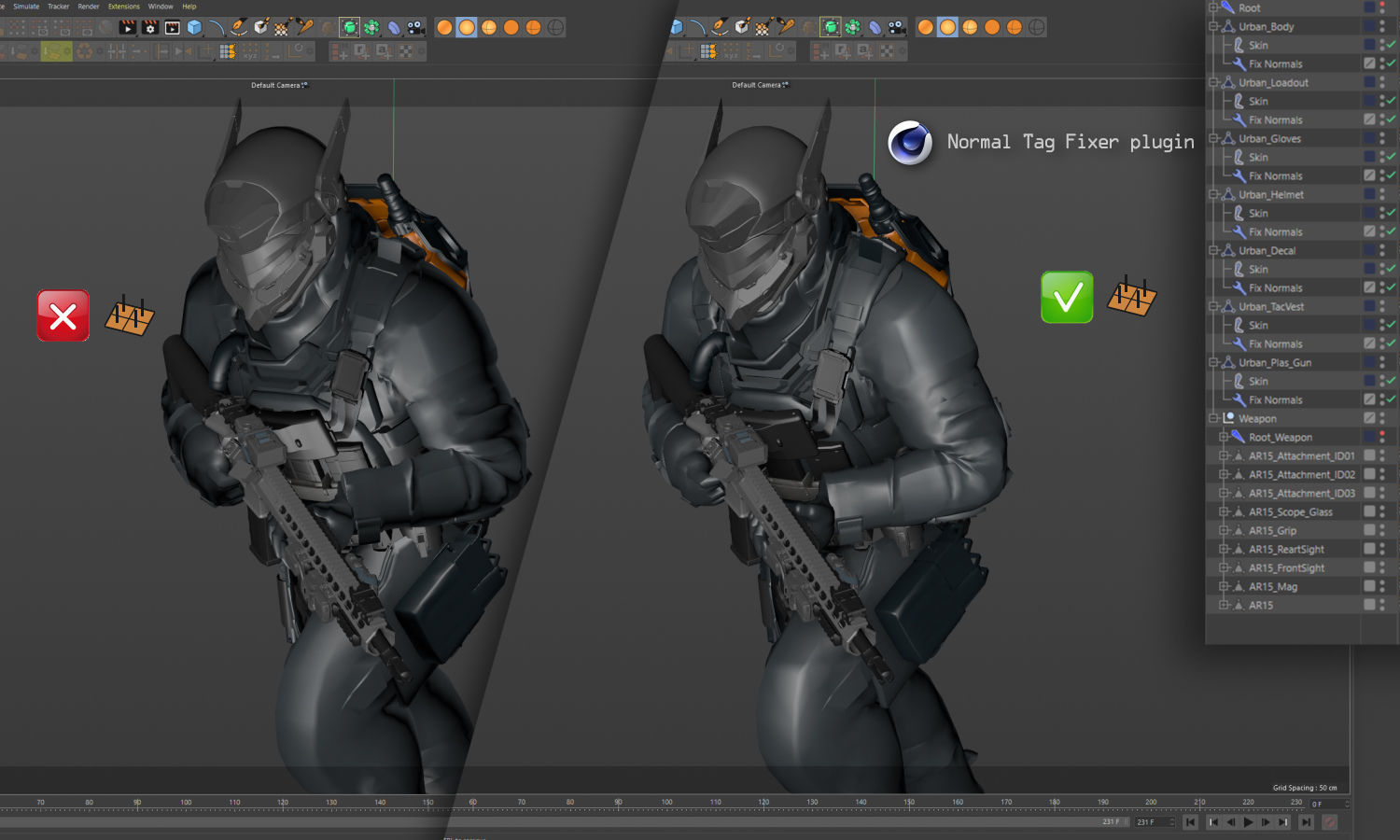Collapse Urban_Body tree node
The image size is (1400, 840).
pos(1213,26)
